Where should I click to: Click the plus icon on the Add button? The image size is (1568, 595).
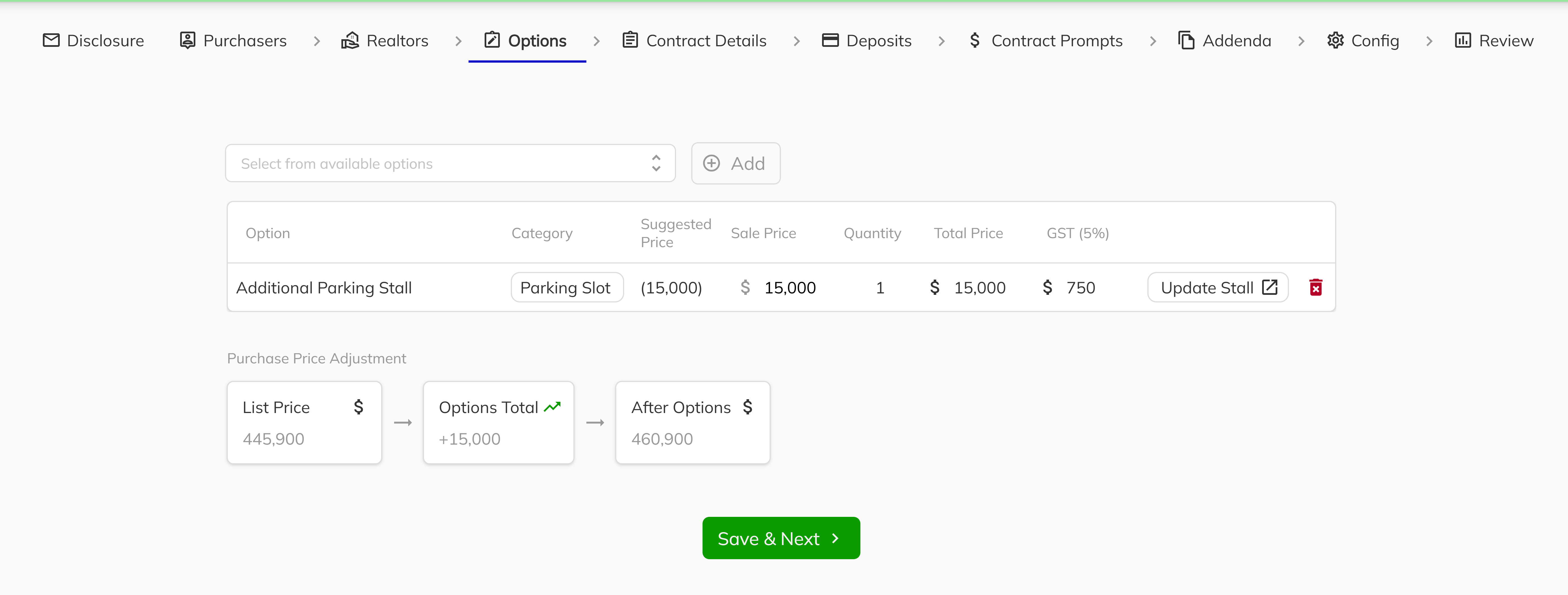coord(711,163)
